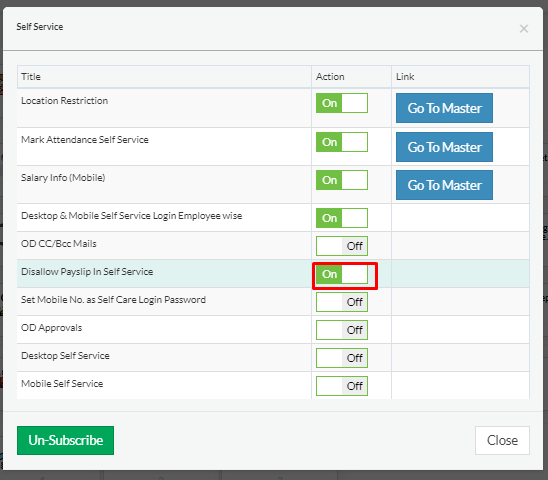
Task: Open Go To Master for Mark Attendance
Action: (x=444, y=147)
